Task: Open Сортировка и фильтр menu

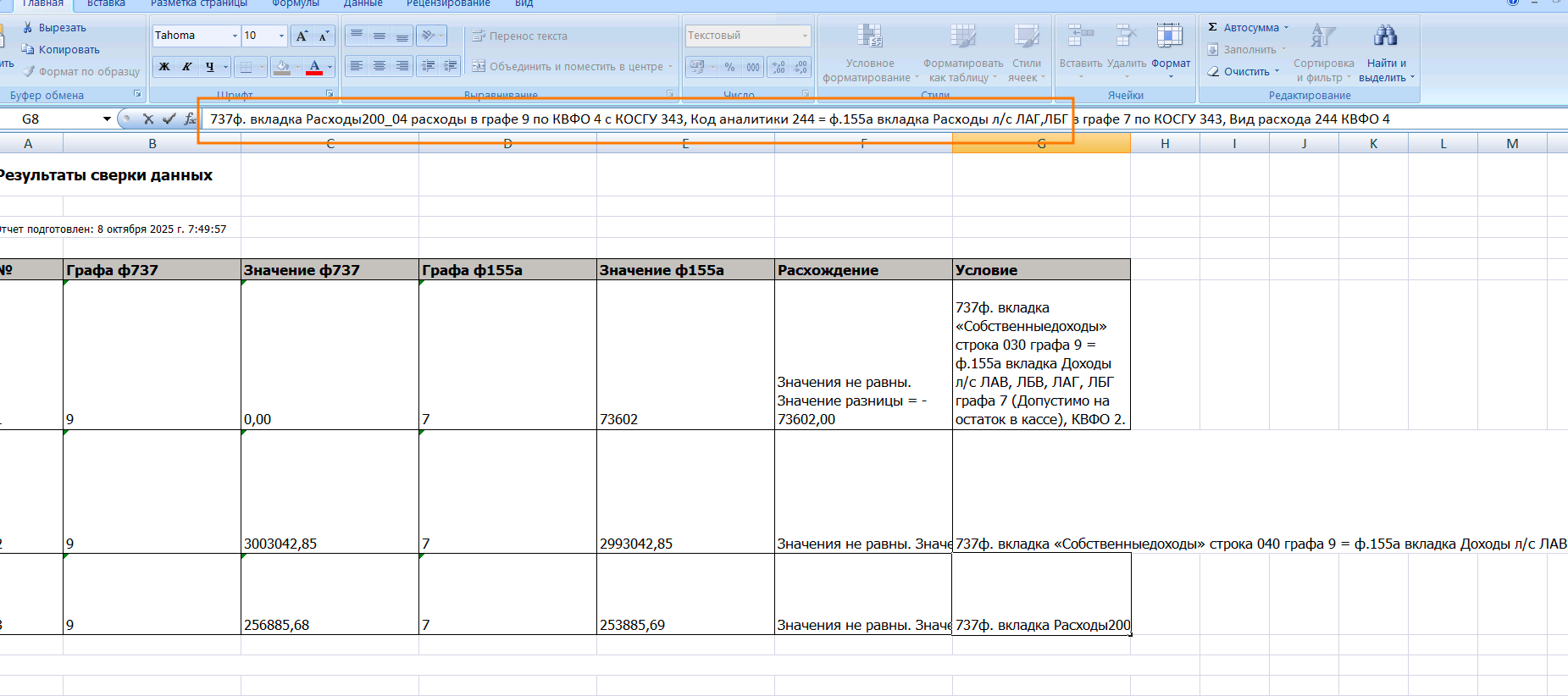Action: coord(1323,53)
